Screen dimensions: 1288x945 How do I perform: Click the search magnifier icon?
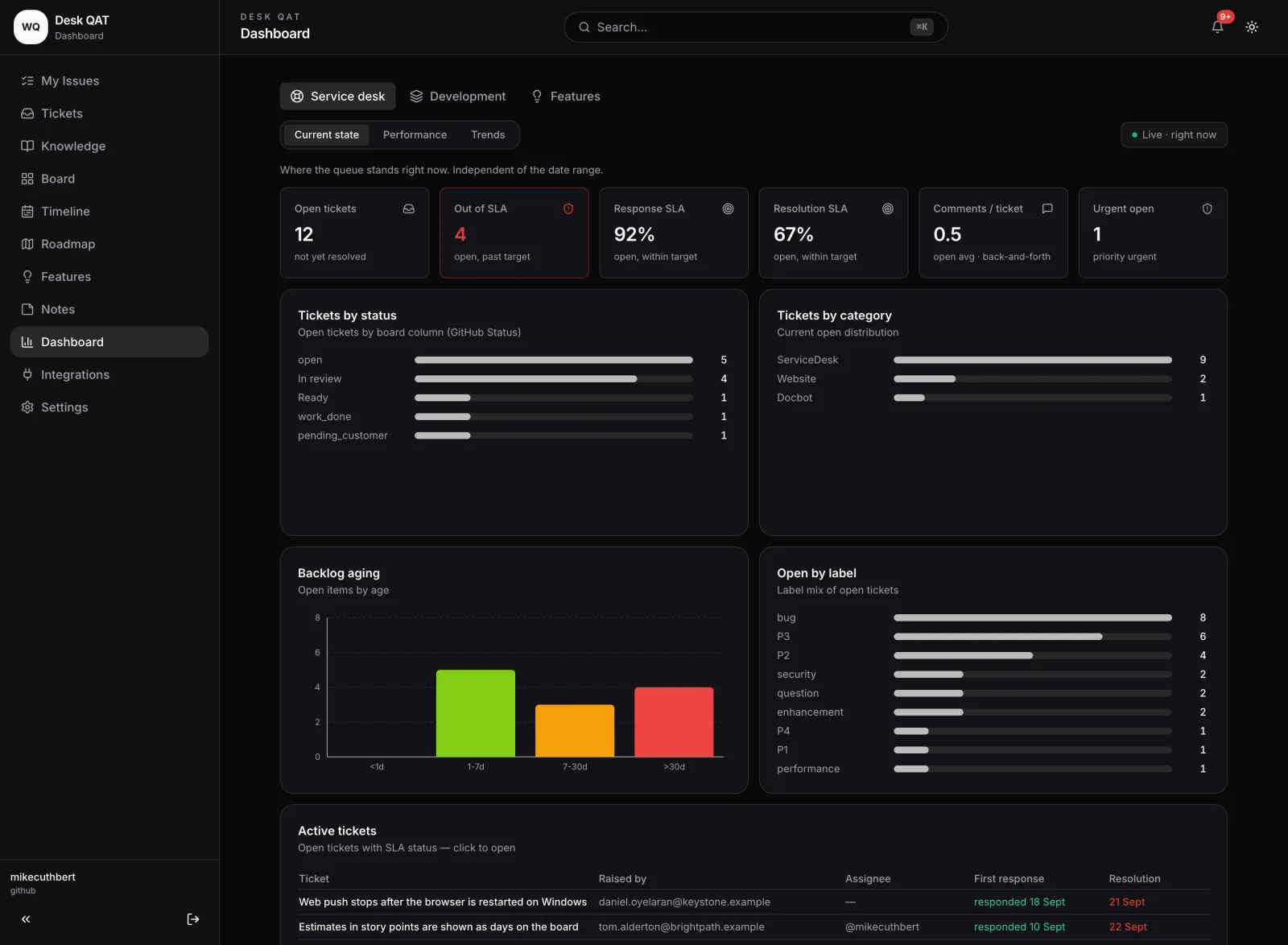tap(584, 27)
